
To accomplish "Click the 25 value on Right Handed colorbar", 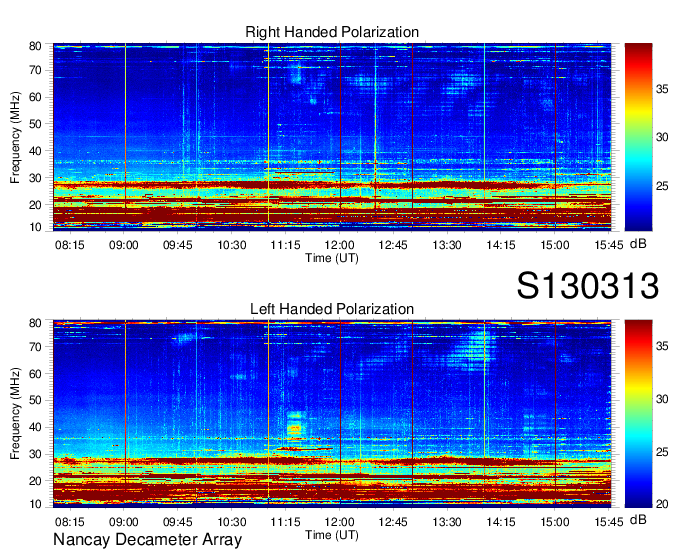I will pyautogui.click(x=662, y=186).
